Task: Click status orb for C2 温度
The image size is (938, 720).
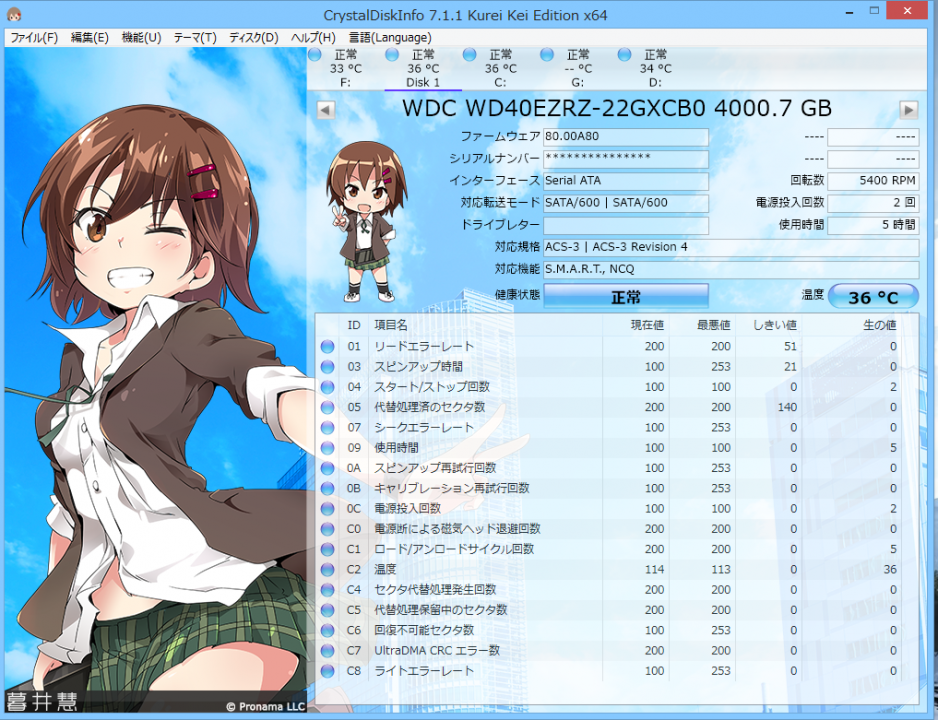Action: pos(327,570)
